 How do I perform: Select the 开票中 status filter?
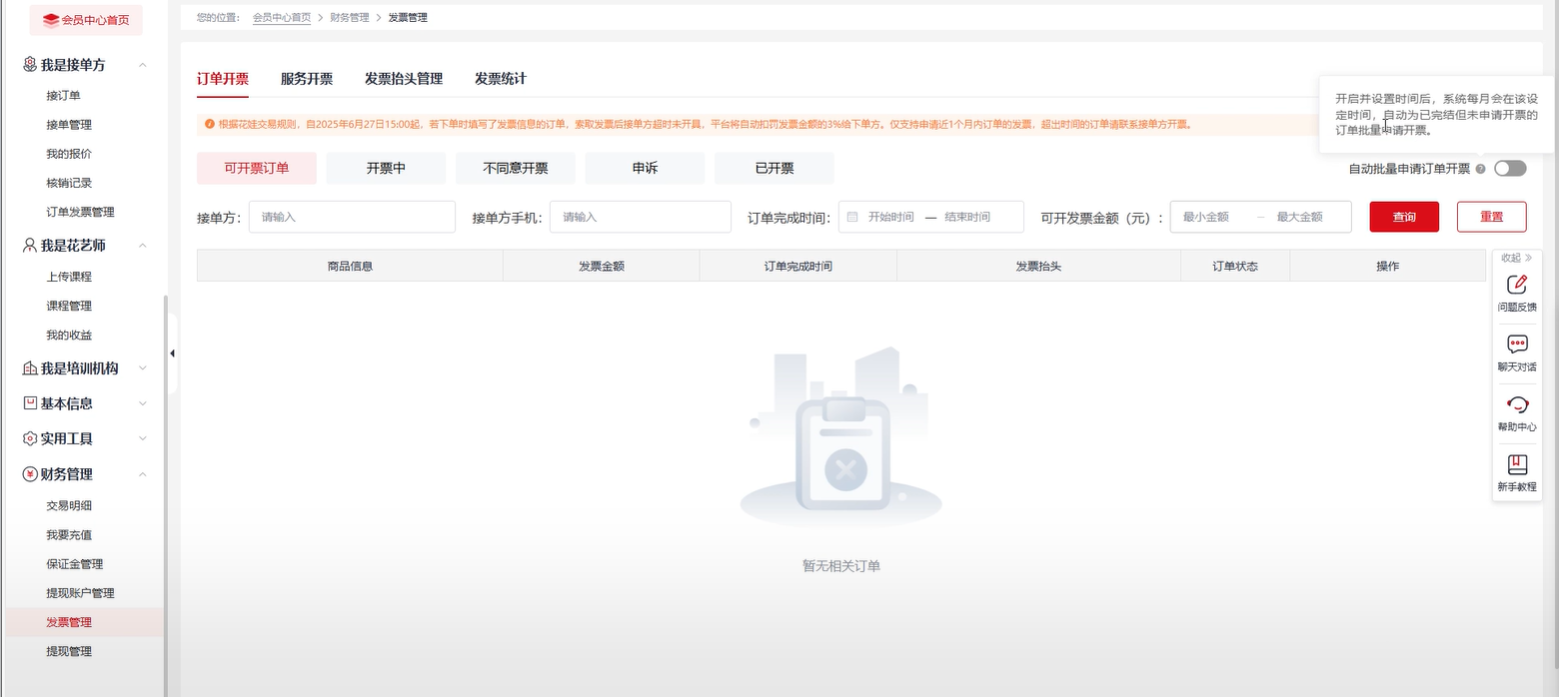click(x=386, y=169)
